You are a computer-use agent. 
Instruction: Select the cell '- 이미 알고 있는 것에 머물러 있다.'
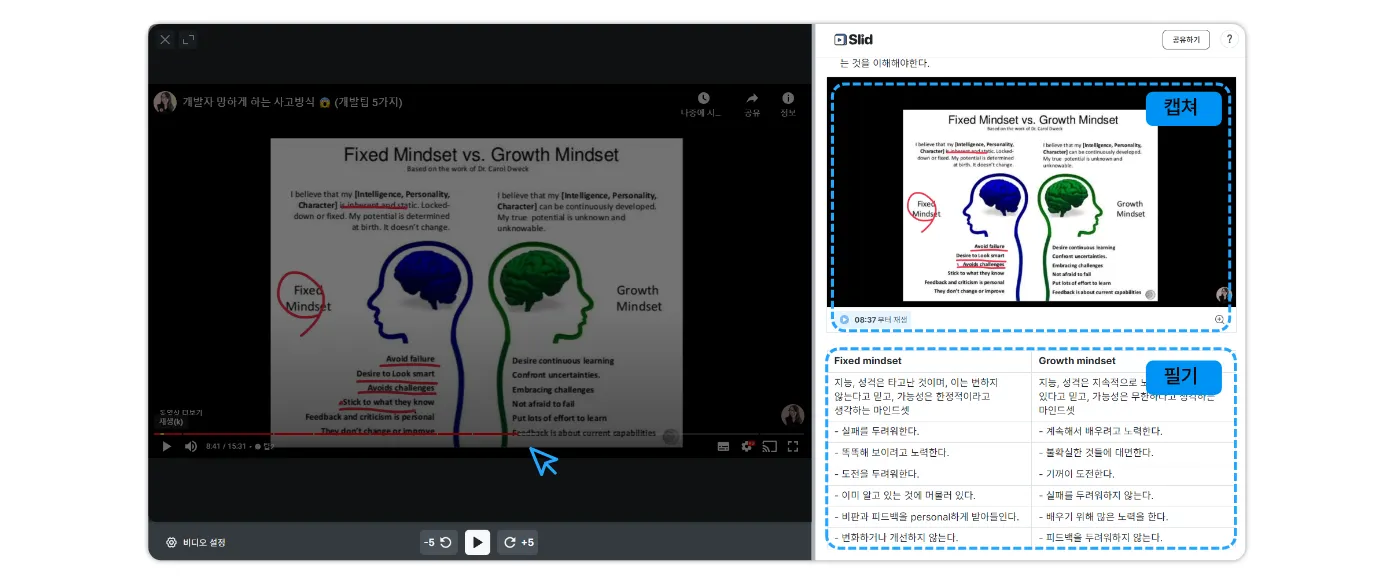click(930, 495)
